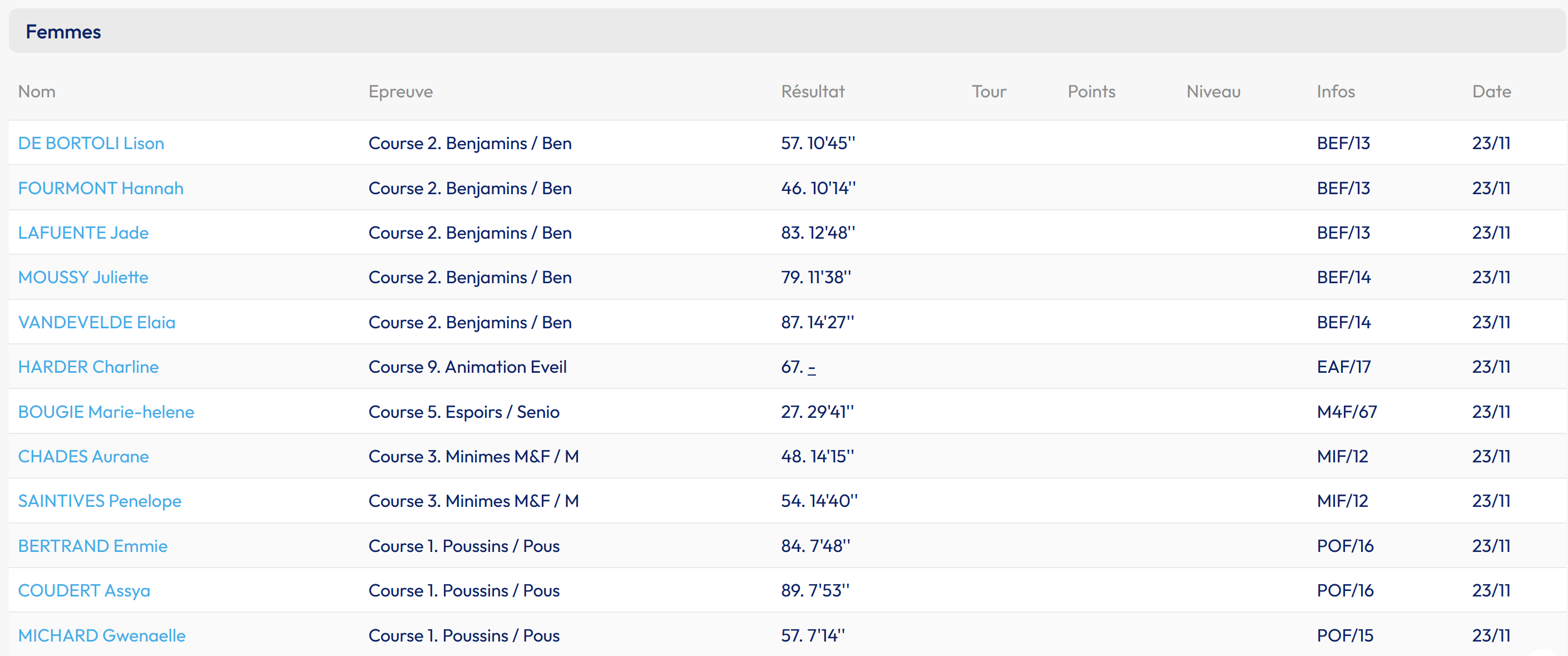Open DE BORTOLI Lison athlete profile

pyautogui.click(x=91, y=143)
